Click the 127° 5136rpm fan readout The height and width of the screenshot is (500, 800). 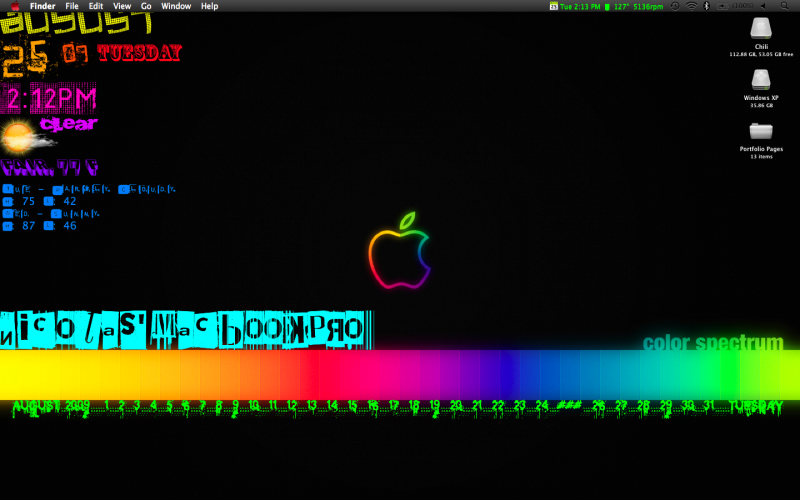pos(638,7)
